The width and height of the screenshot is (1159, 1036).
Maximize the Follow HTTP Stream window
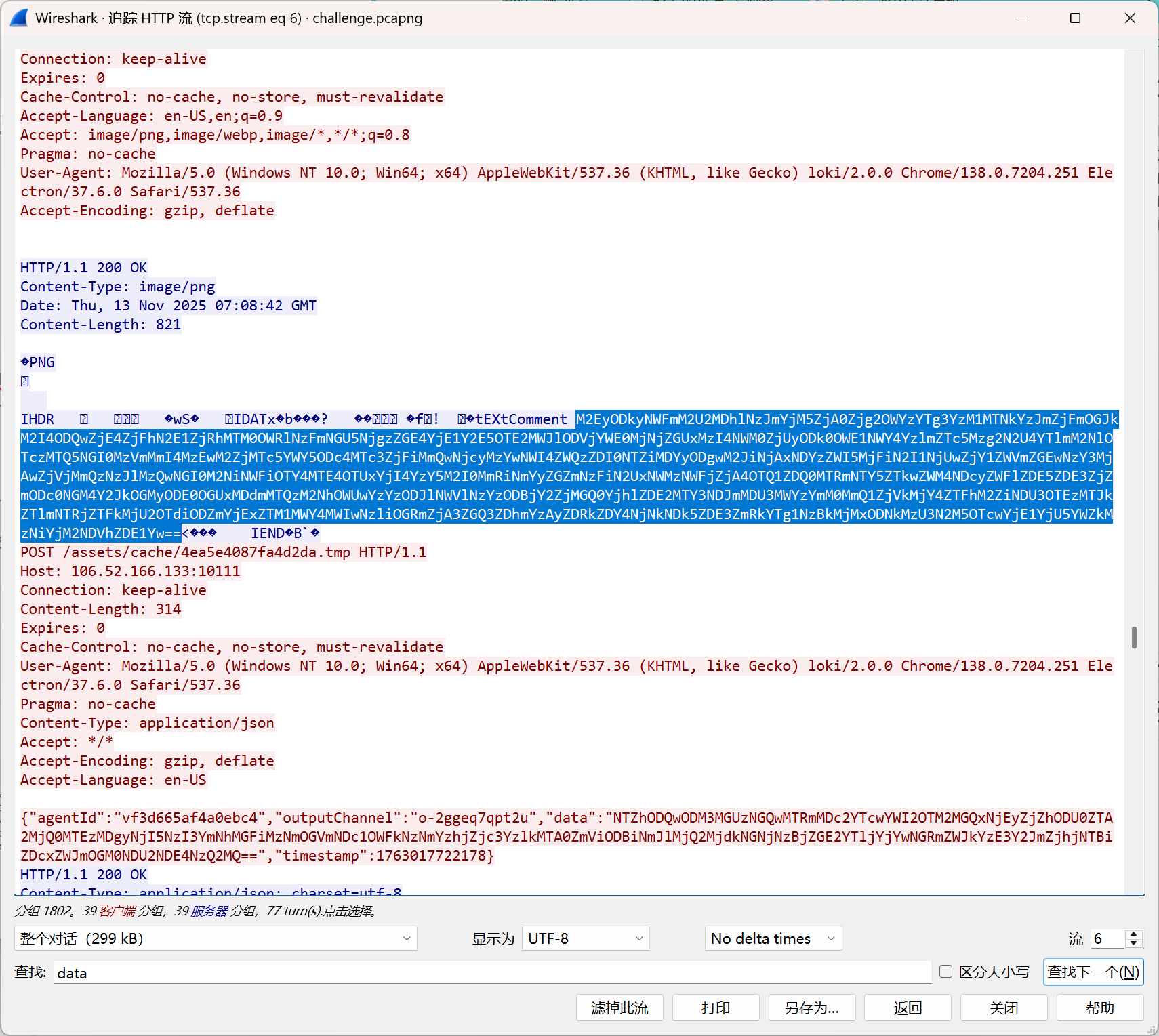coord(1075,18)
